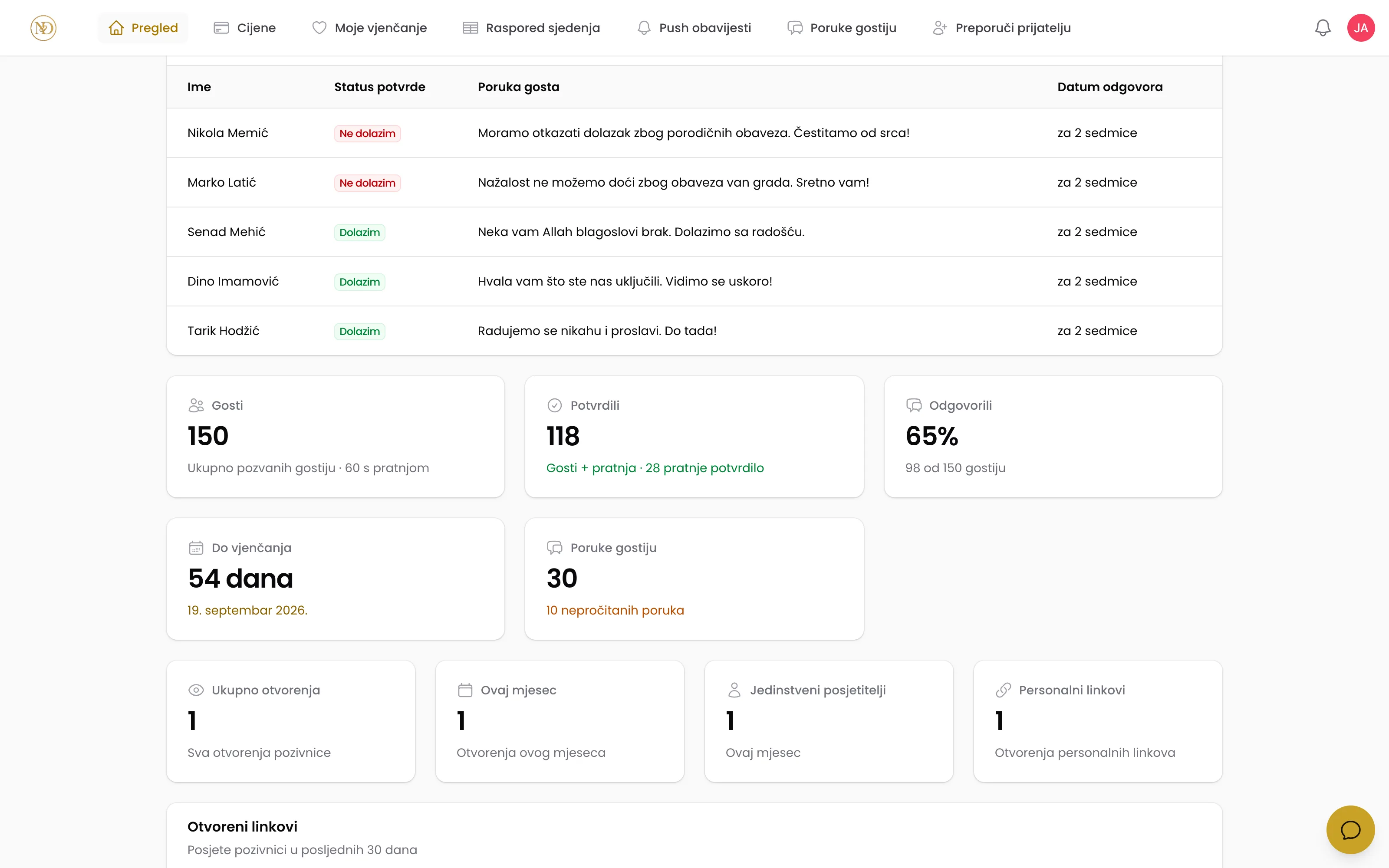Image resolution: width=1389 pixels, height=868 pixels.
Task: Click calendar icon in Ovaj mjesec card
Action: (x=465, y=690)
